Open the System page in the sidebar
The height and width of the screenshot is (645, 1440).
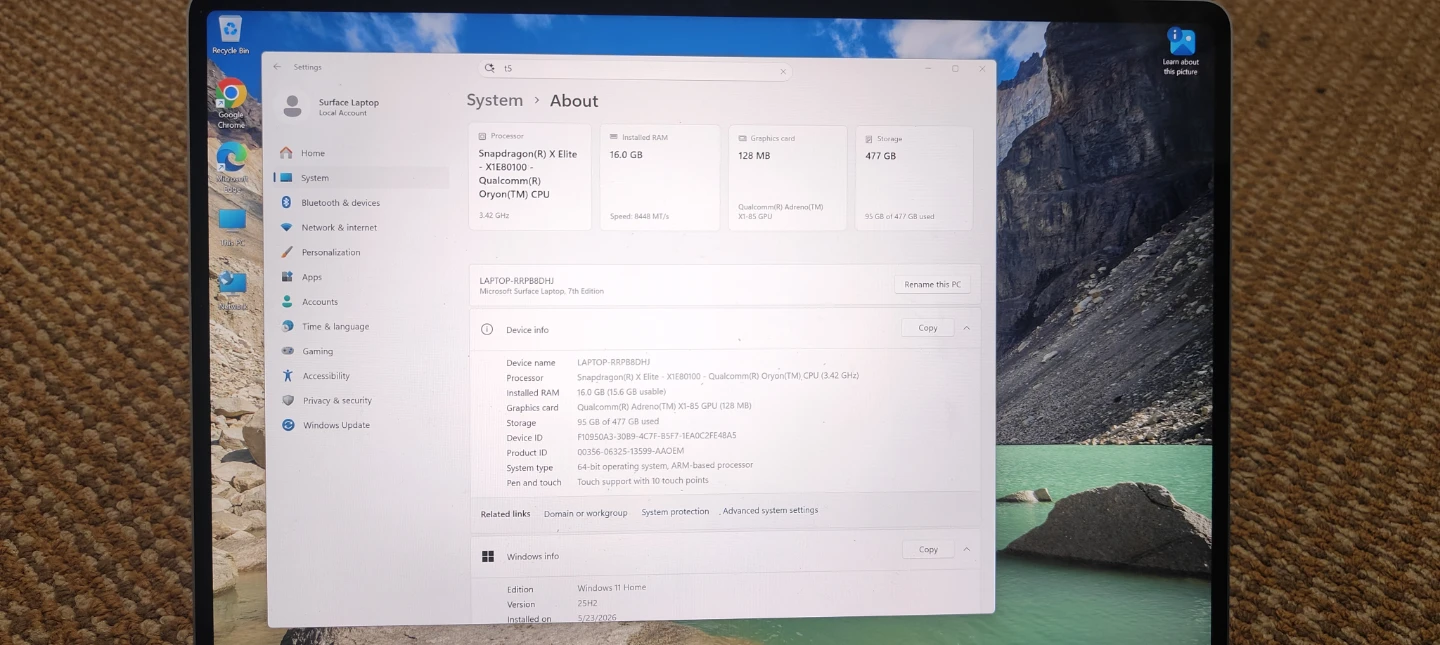[x=362, y=178]
